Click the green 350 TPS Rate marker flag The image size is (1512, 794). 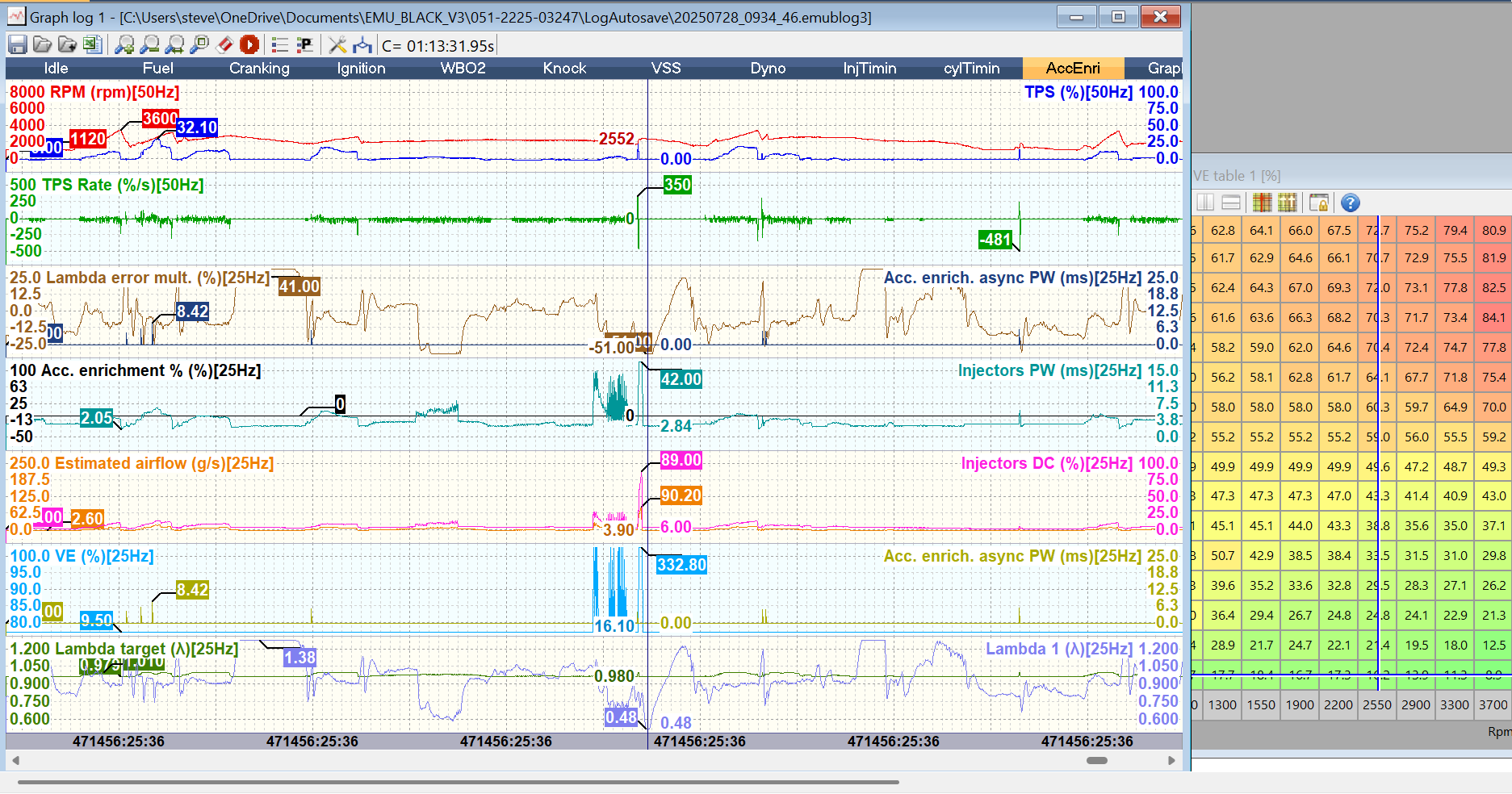[677, 185]
